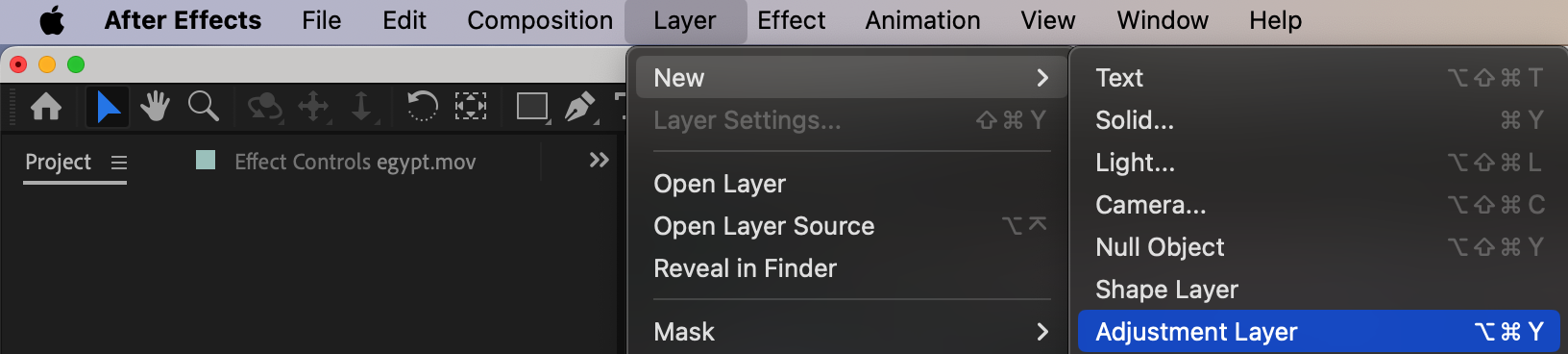
Task: Open the Animation menu
Action: [x=922, y=20]
